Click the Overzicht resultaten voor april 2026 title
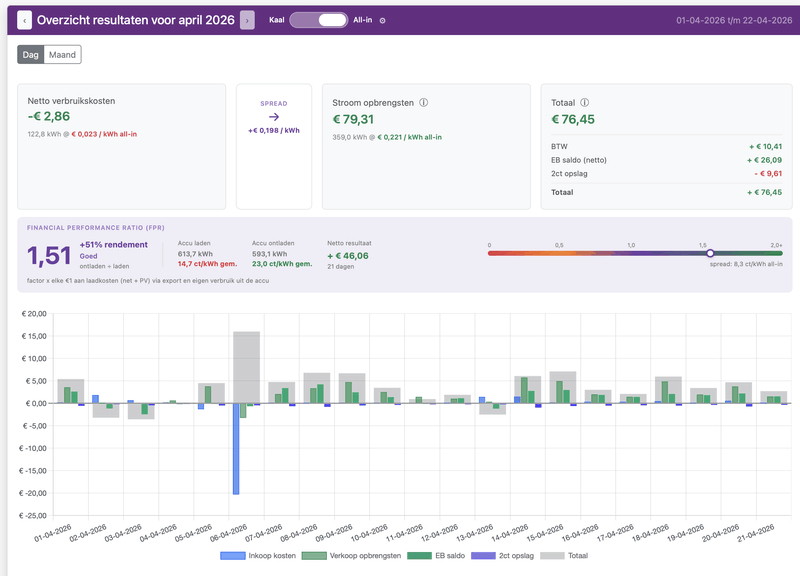The image size is (800, 576). coord(136,20)
